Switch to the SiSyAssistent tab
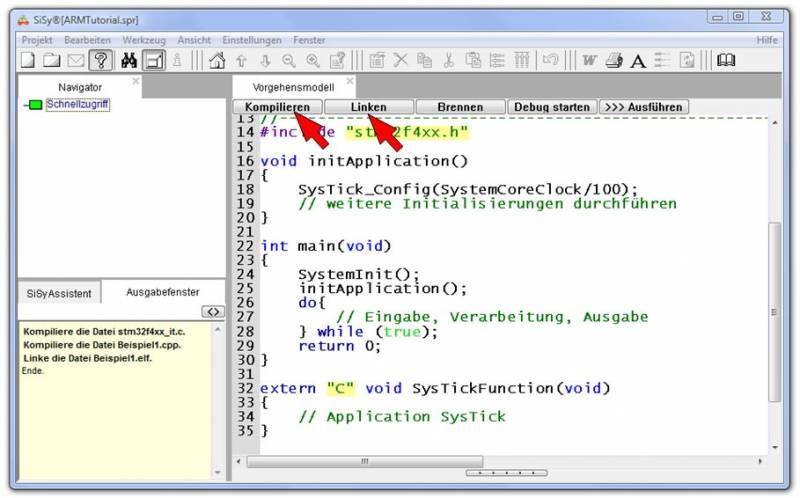Viewport: 800px width, 498px height. tap(58, 294)
